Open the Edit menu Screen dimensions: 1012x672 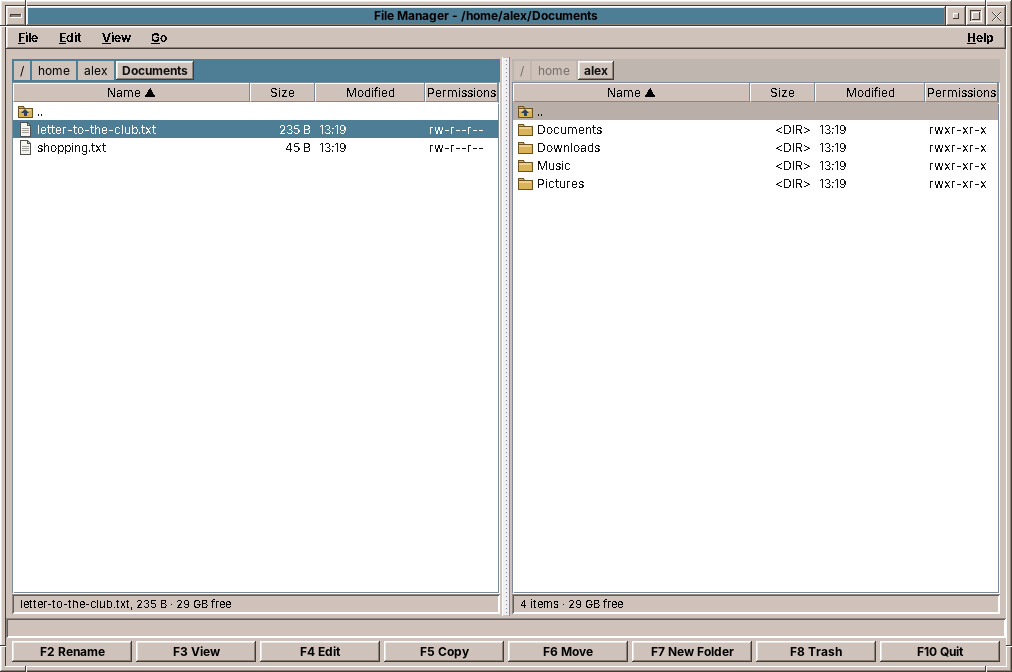(70, 37)
